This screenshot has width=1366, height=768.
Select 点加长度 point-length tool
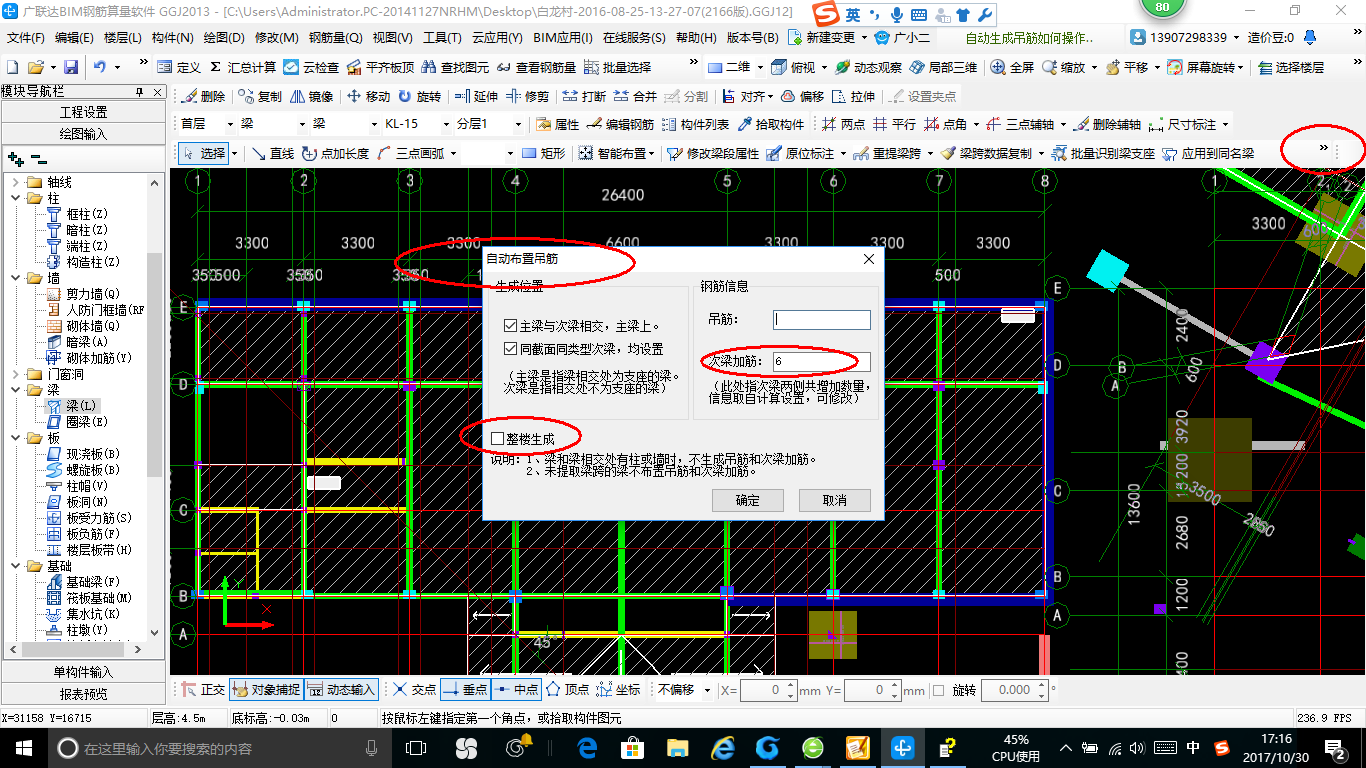(x=336, y=153)
